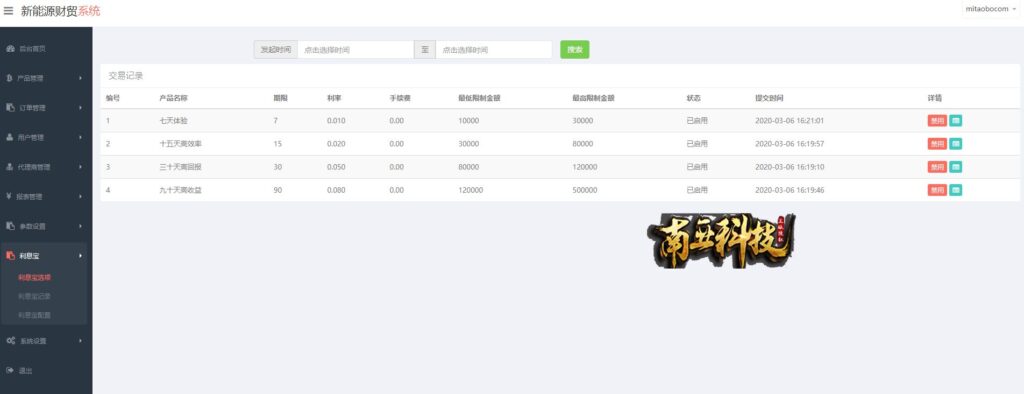The height and width of the screenshot is (394, 1024).
Task: Click the 最低限制金额 column header
Action: [x=479, y=98]
